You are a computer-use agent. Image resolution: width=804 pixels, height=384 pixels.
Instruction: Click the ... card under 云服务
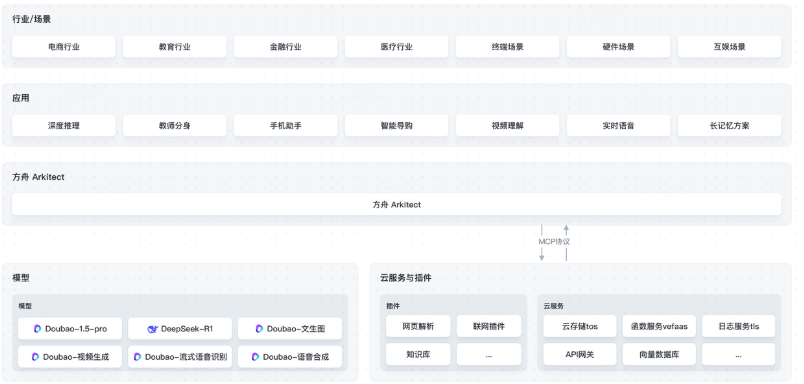pos(738,354)
